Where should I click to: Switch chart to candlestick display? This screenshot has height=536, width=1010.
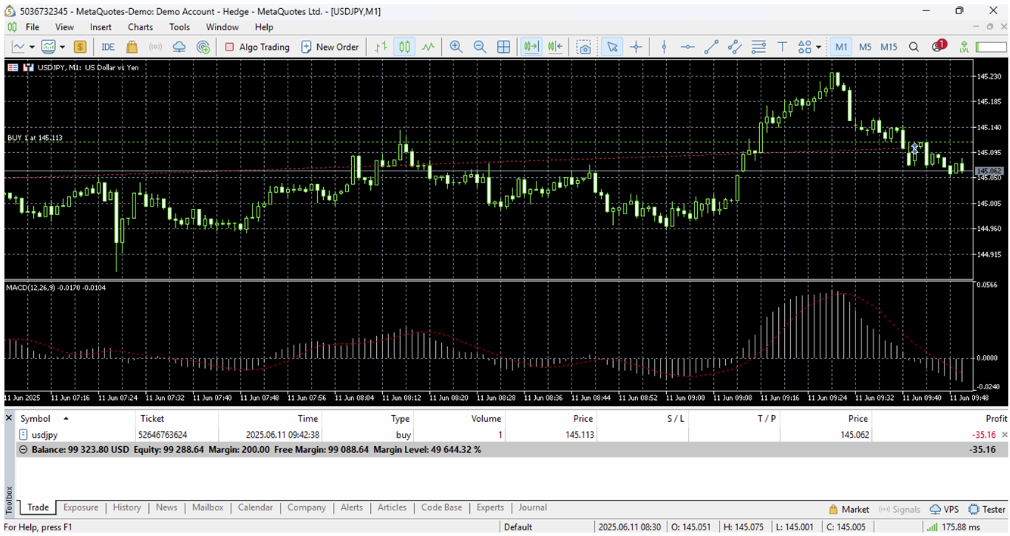[x=404, y=47]
